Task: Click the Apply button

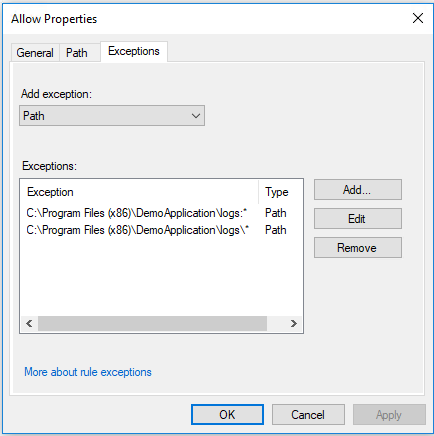Action: (x=389, y=415)
